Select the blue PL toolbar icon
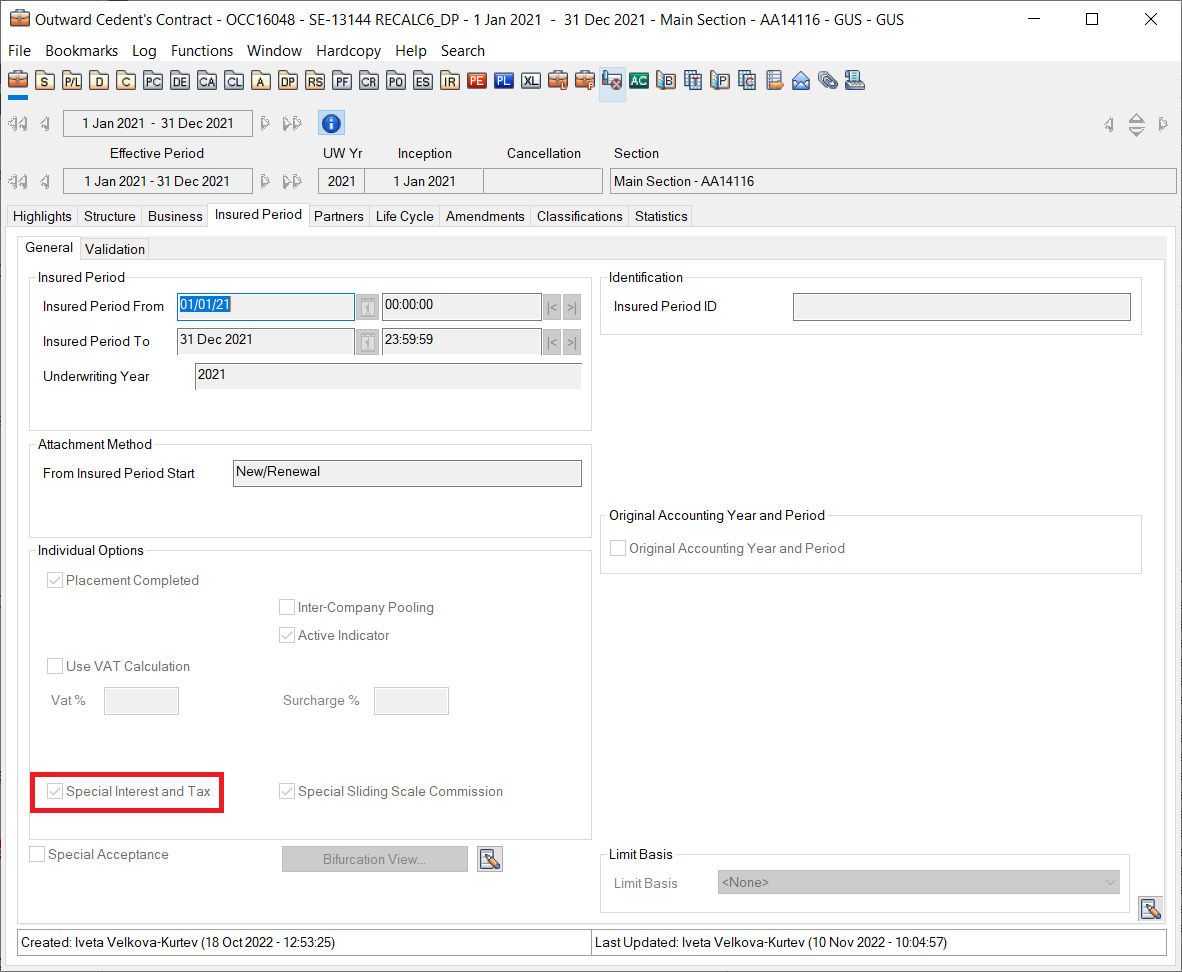Screen dimensions: 1182x972 point(504,81)
